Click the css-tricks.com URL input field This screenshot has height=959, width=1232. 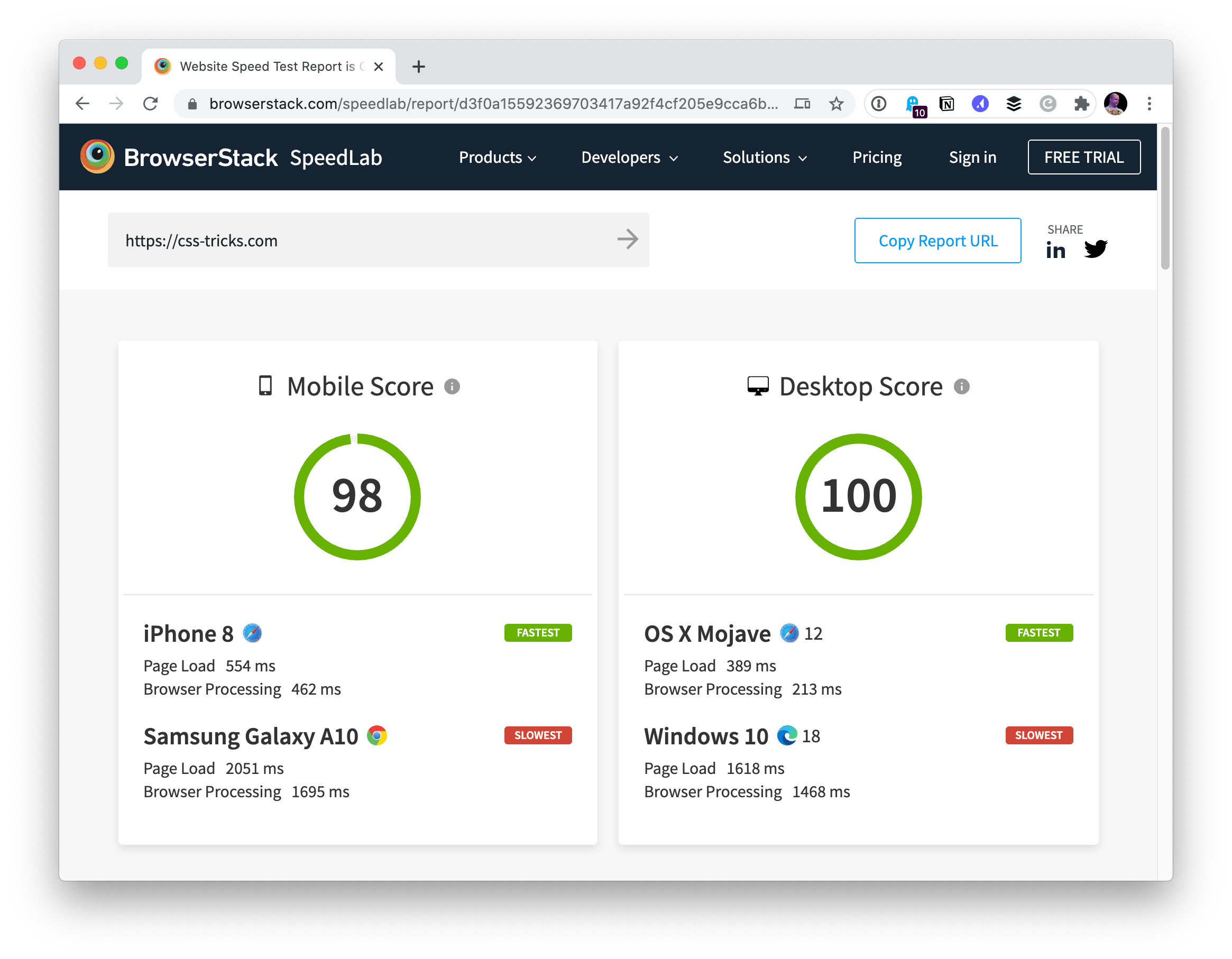coord(361,241)
